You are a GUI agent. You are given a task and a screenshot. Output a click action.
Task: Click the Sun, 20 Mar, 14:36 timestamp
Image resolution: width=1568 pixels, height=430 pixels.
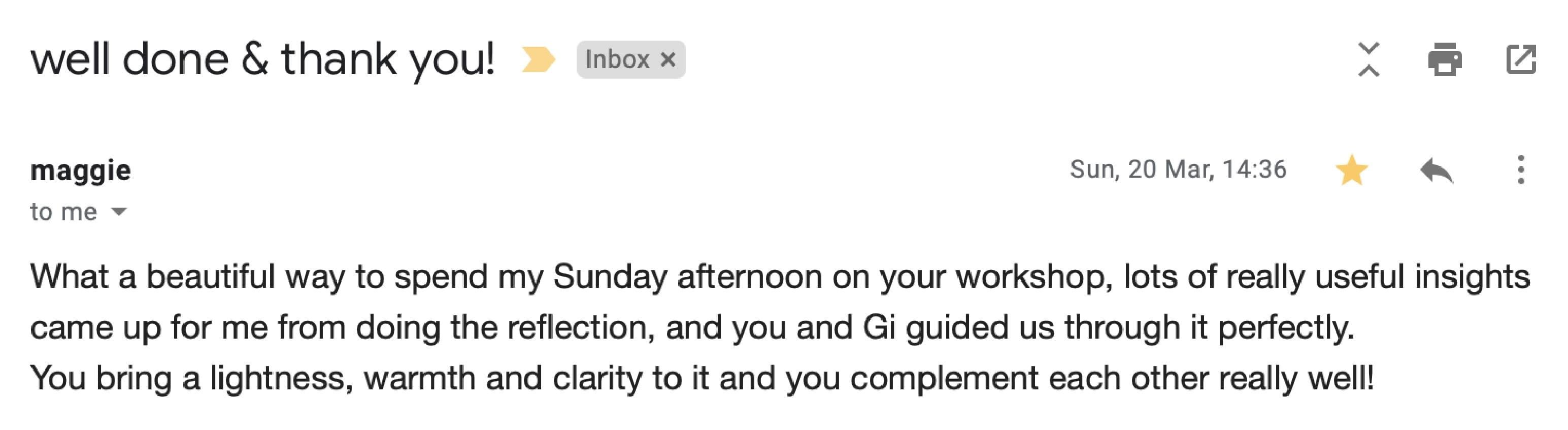pyautogui.click(x=1178, y=170)
